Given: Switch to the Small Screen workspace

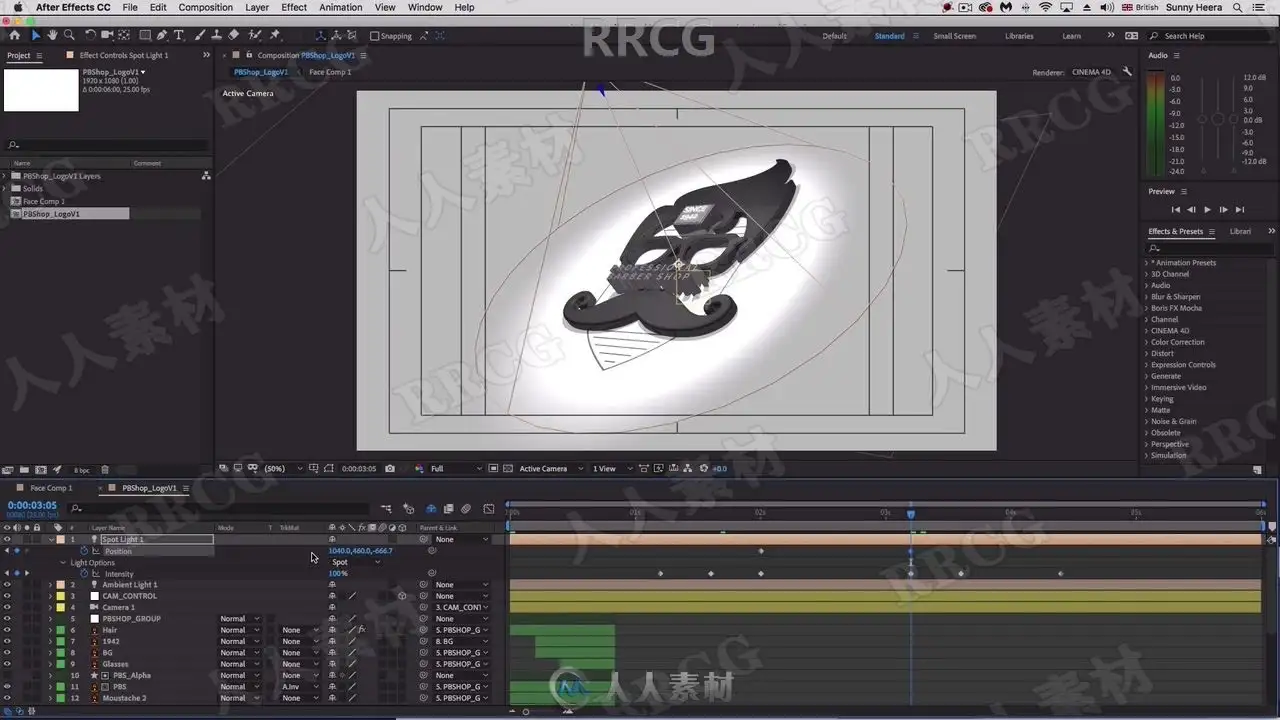Looking at the screenshot, I should (x=955, y=36).
